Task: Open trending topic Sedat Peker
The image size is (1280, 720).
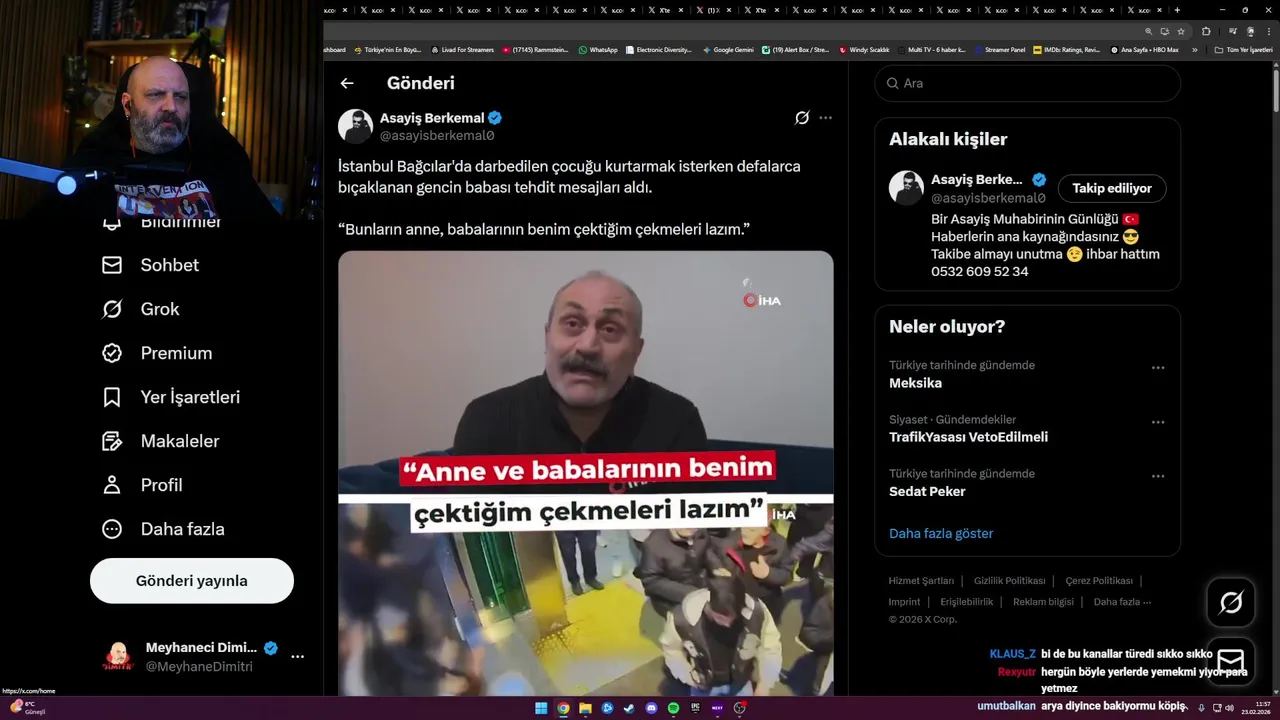Action: 927,491
